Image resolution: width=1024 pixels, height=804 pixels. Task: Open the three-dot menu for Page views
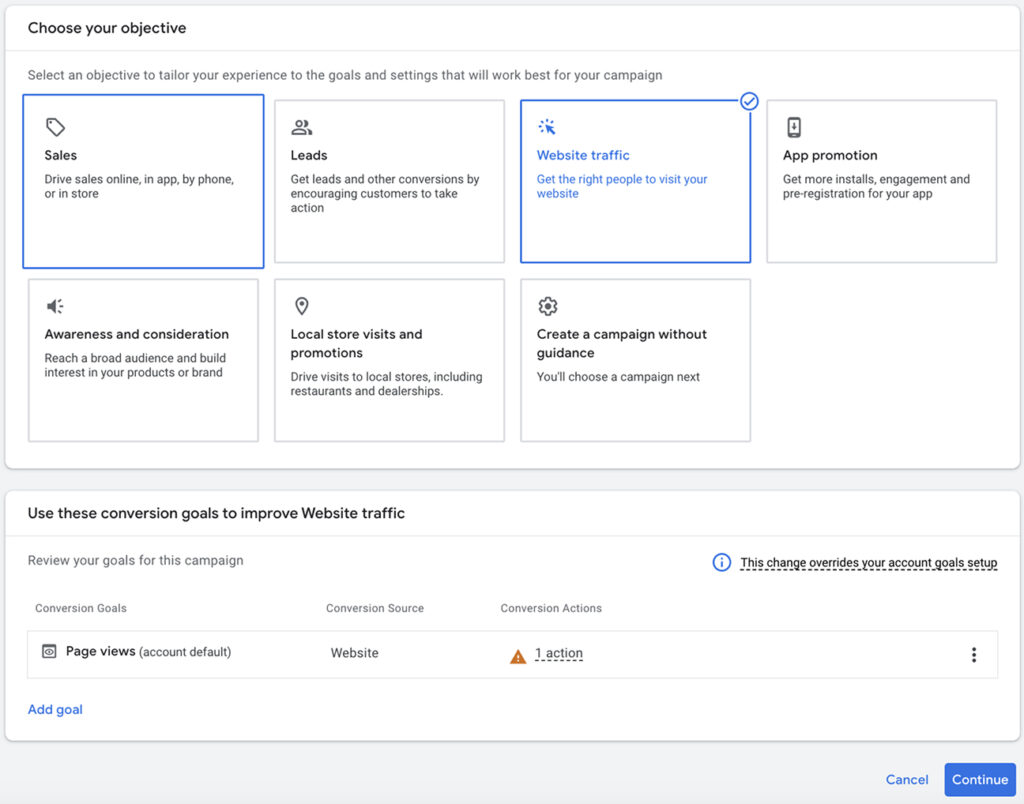(974, 655)
